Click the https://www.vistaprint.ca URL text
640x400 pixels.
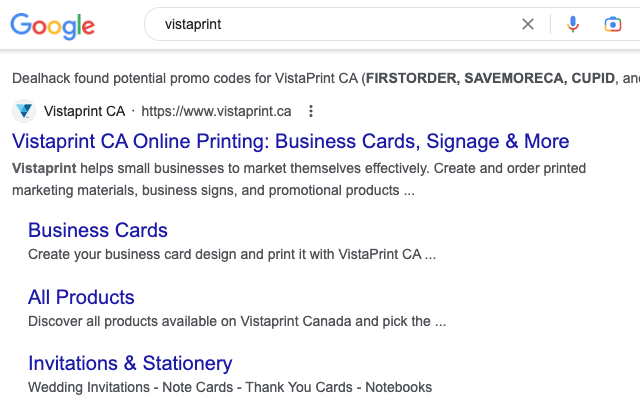(216, 111)
